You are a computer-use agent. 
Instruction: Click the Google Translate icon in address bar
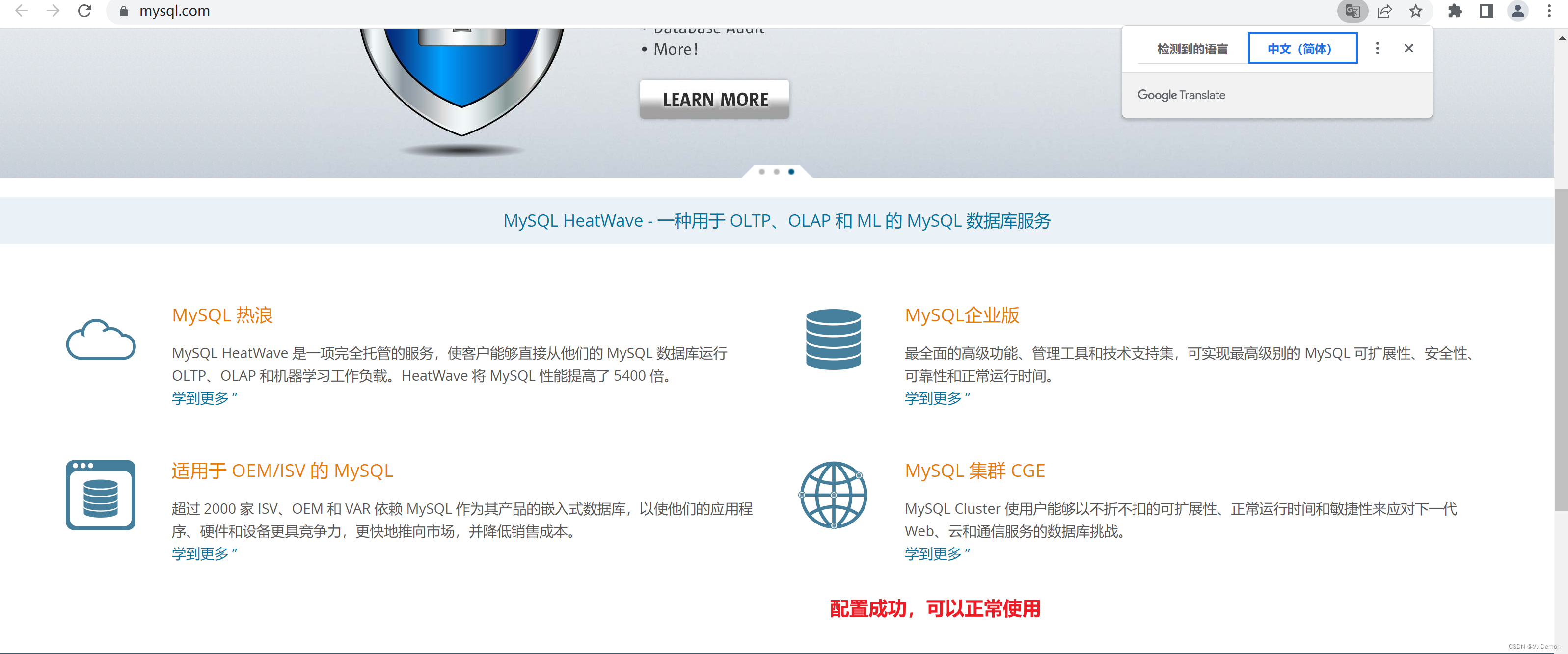pos(1352,11)
